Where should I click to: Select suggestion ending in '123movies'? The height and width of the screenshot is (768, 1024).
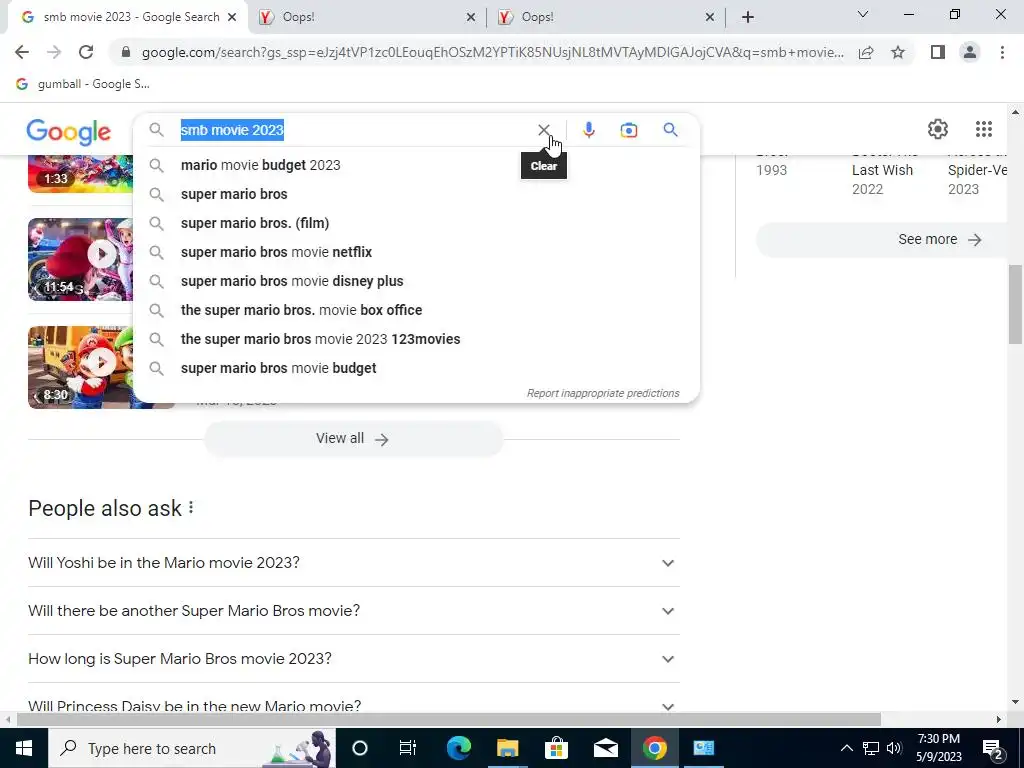416,339
